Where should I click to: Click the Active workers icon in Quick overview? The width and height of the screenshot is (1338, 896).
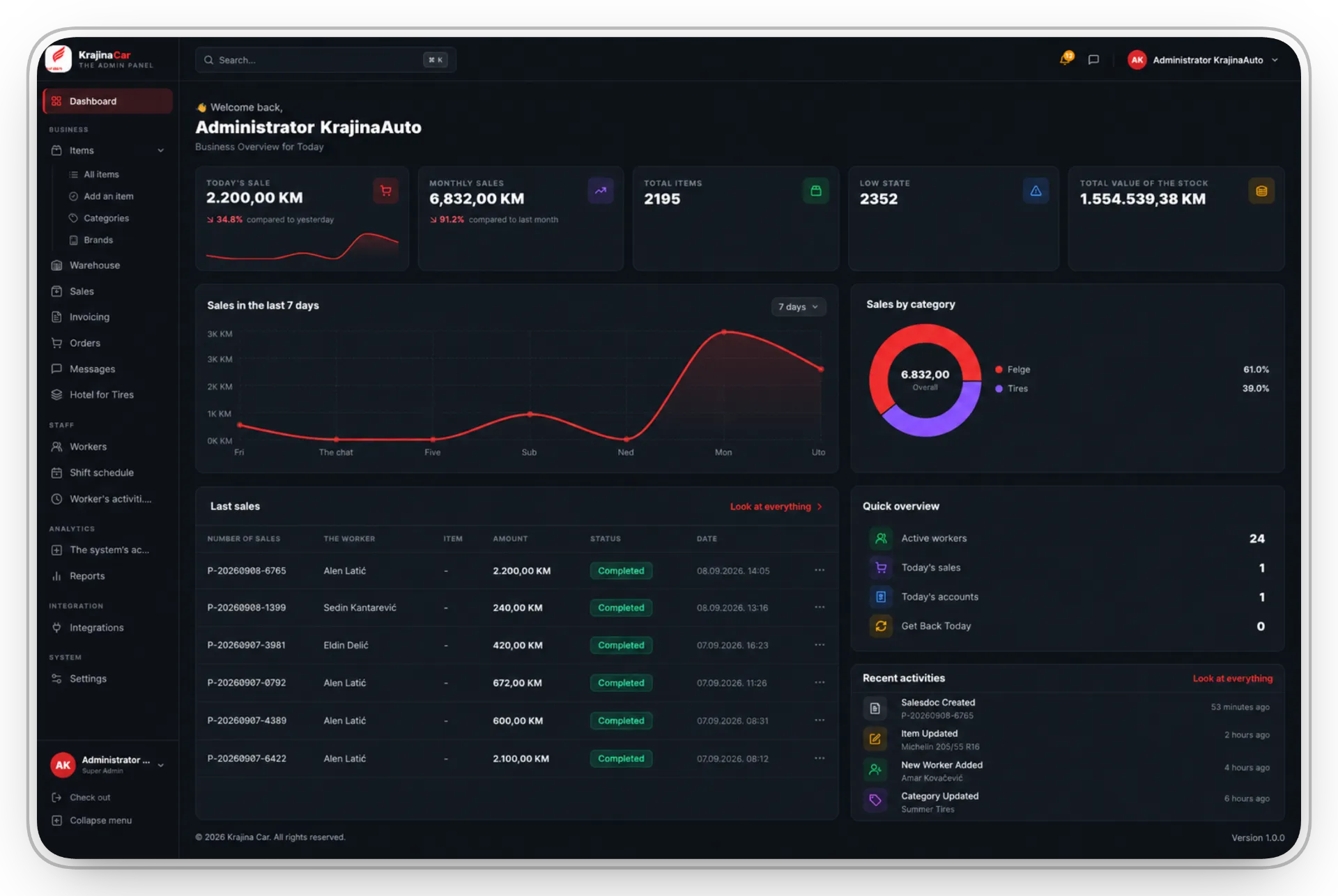pyautogui.click(x=881, y=538)
